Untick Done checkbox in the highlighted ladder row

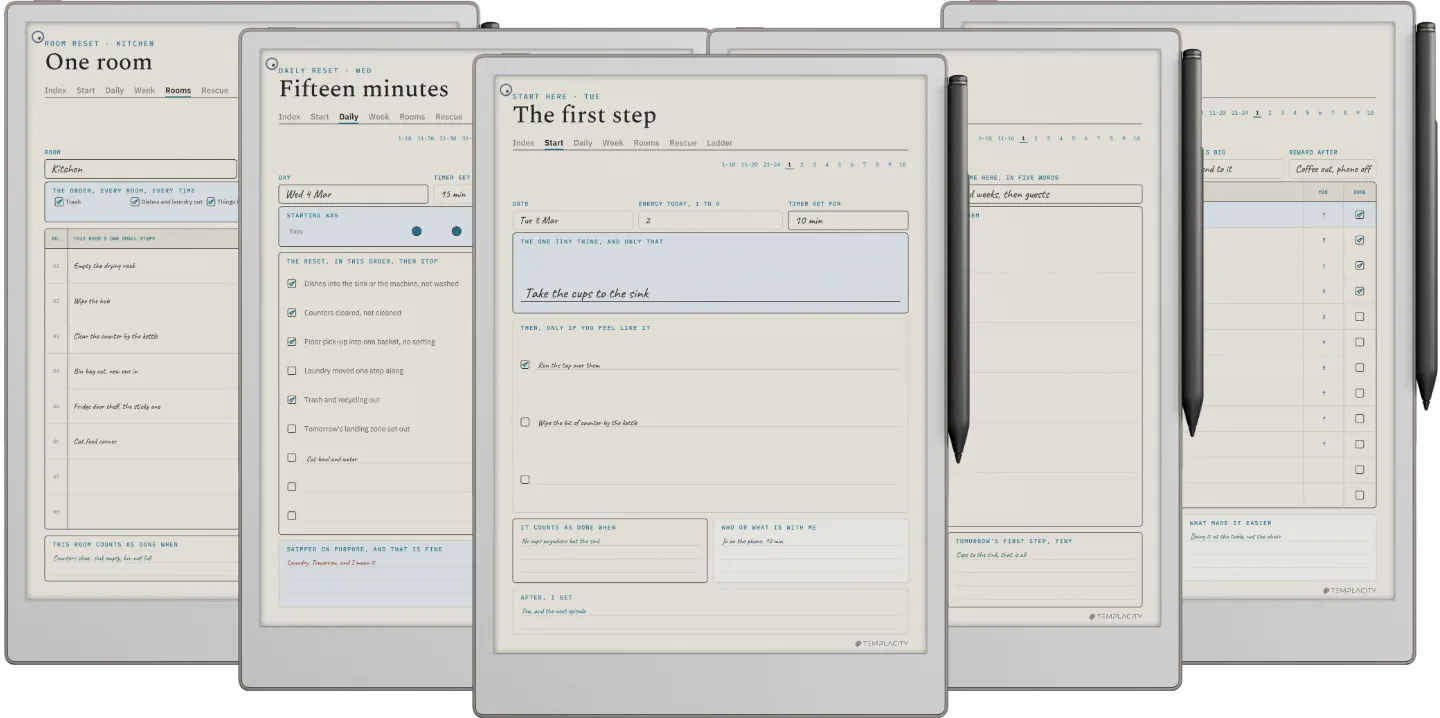[1359, 215]
